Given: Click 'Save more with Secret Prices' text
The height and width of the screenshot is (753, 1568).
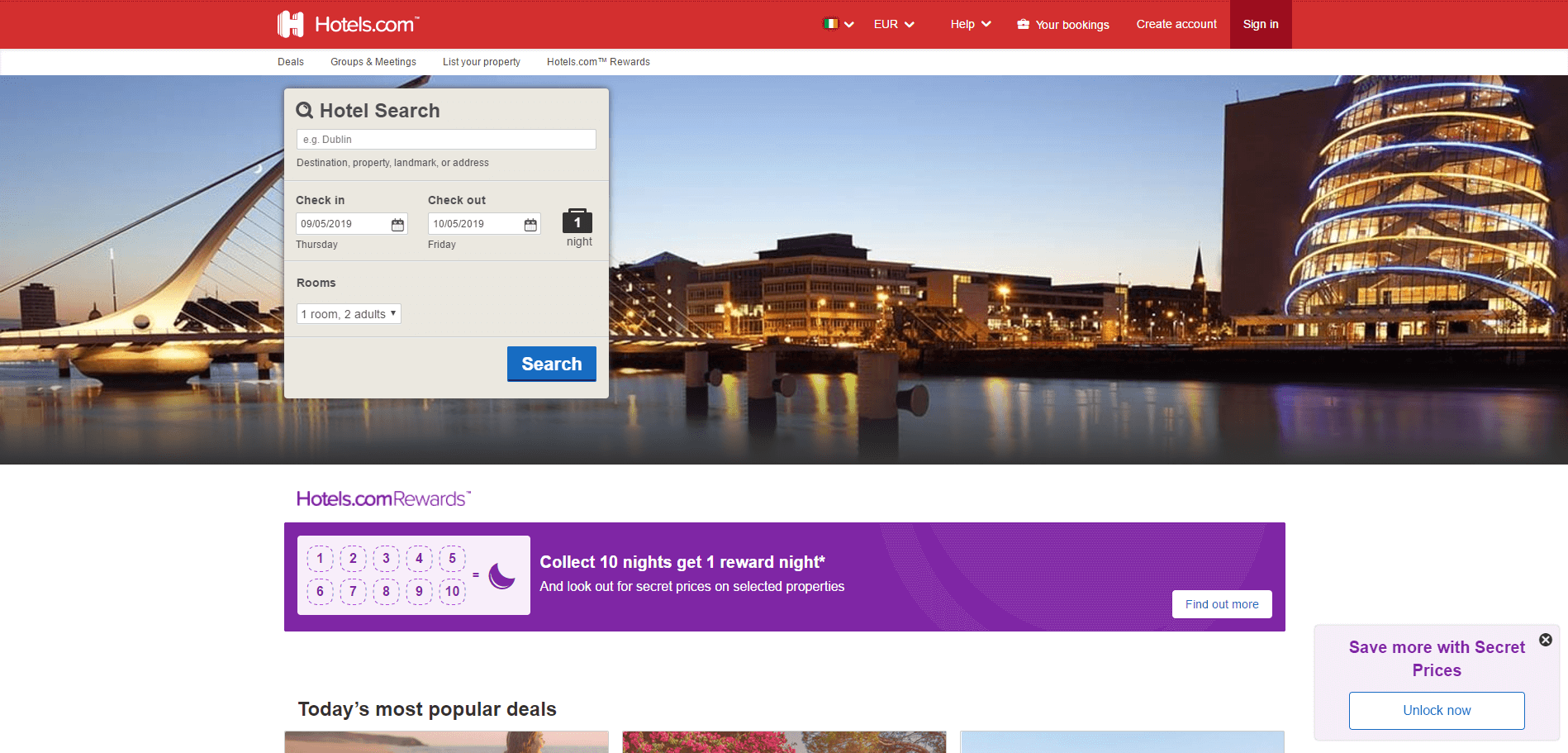Looking at the screenshot, I should point(1437,659).
